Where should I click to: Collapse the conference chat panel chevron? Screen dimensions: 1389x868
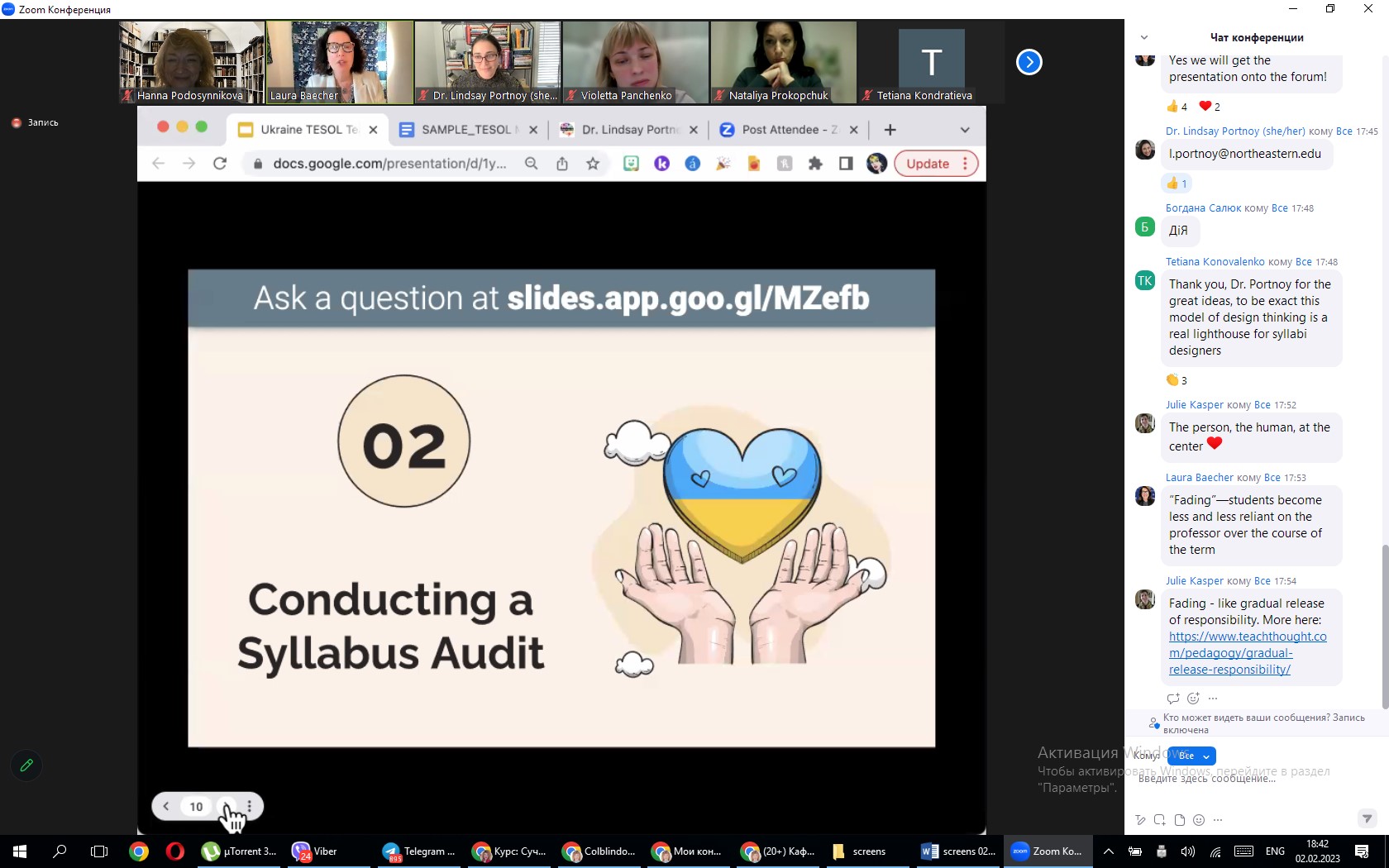pyautogui.click(x=1144, y=37)
